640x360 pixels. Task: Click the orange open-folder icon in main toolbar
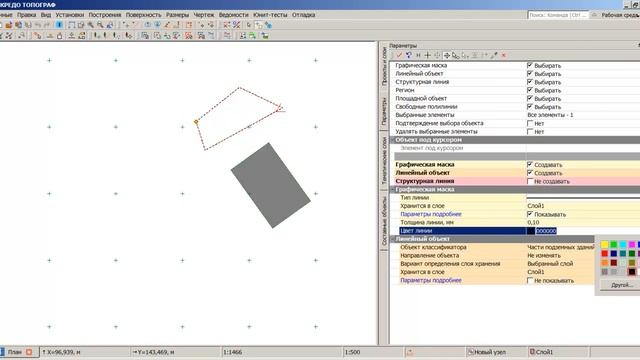(9, 25)
